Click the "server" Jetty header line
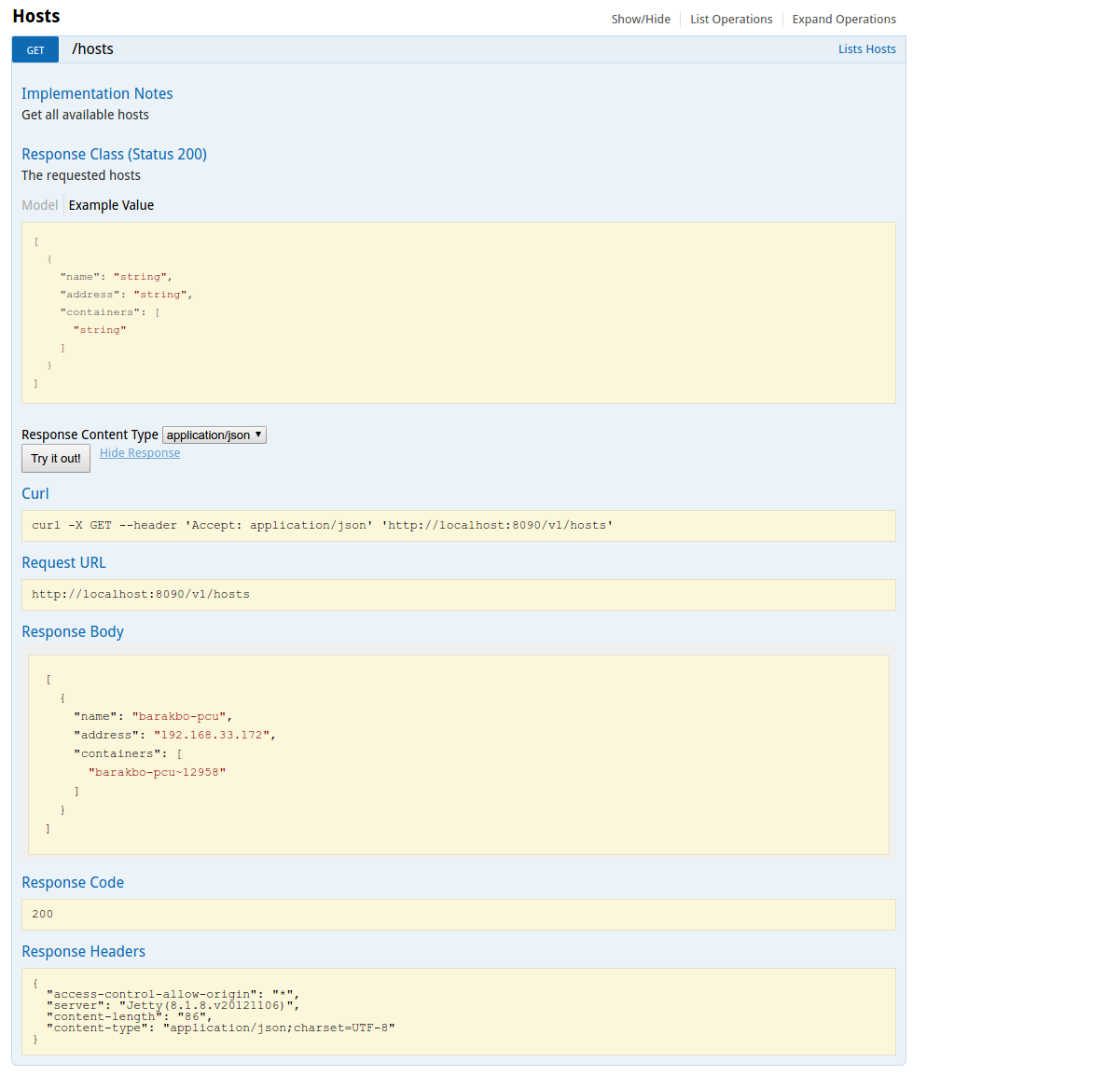The width and height of the screenshot is (1120, 1090). point(173,1006)
